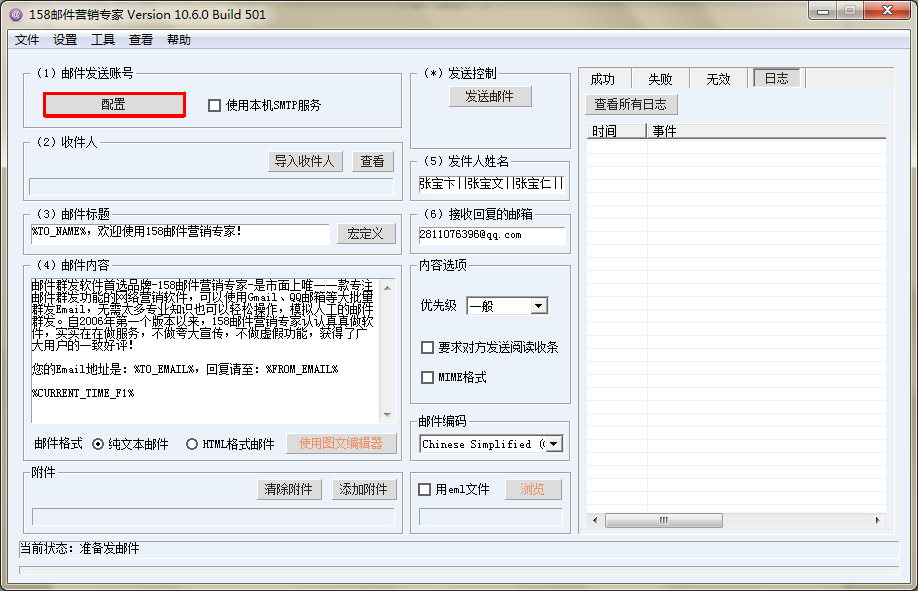Viewport: 918px width, 591px height.
Task: Open the 工具 menu
Action: point(103,40)
